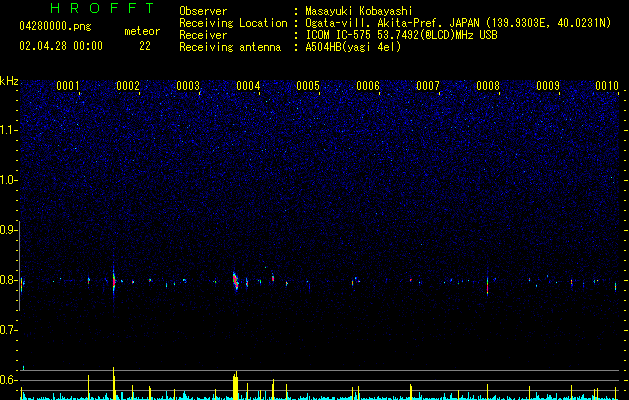Click time marker 0004 on the spectrogram
Image resolution: width=629 pixels, height=400 pixels.
tap(248, 86)
